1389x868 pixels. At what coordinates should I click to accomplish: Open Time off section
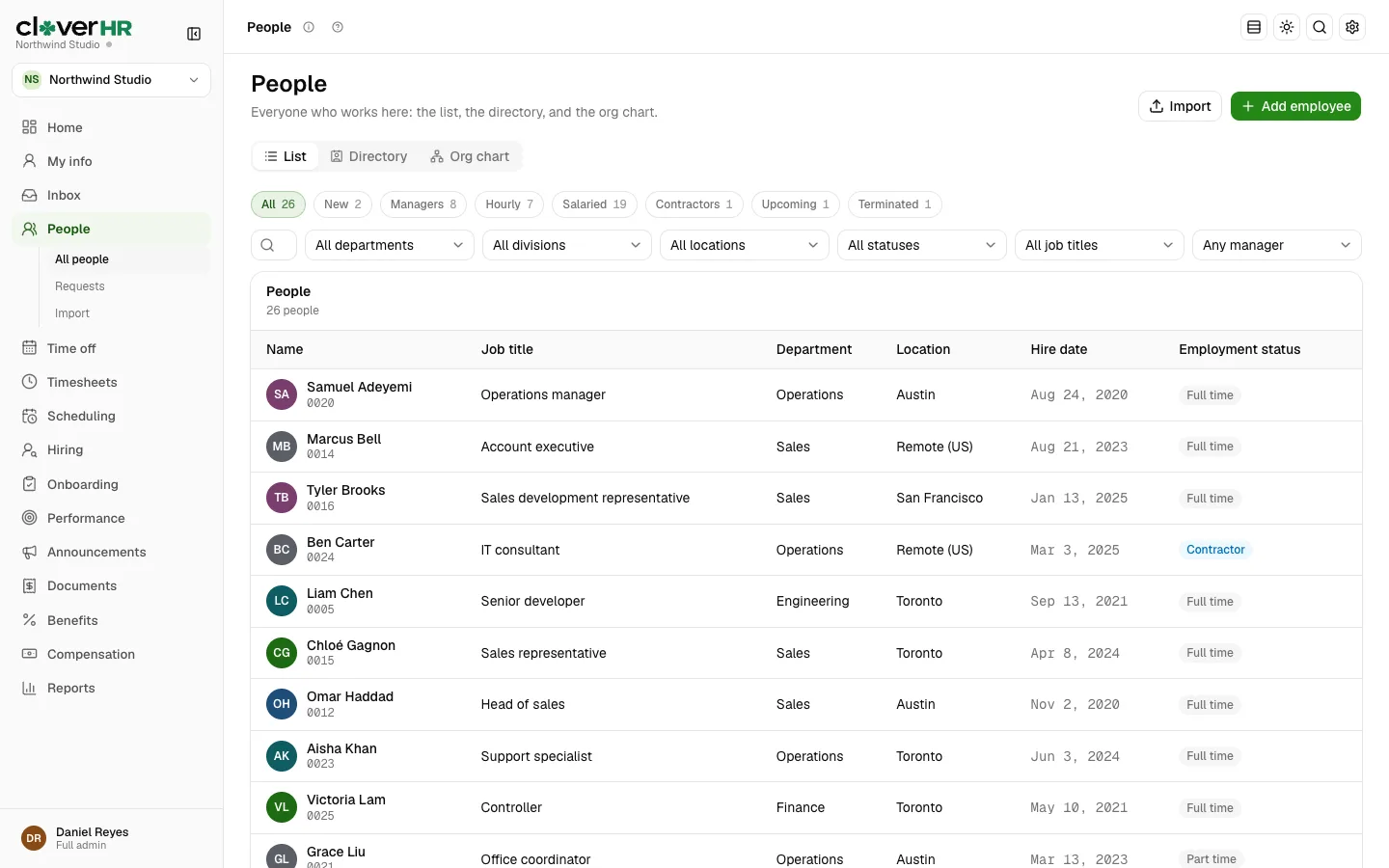111,348
